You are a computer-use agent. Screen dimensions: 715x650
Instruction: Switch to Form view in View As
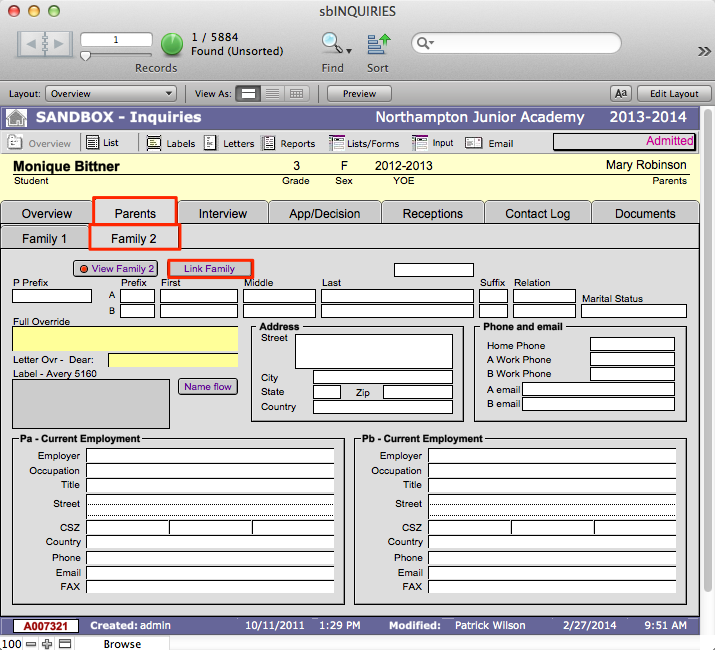(249, 93)
